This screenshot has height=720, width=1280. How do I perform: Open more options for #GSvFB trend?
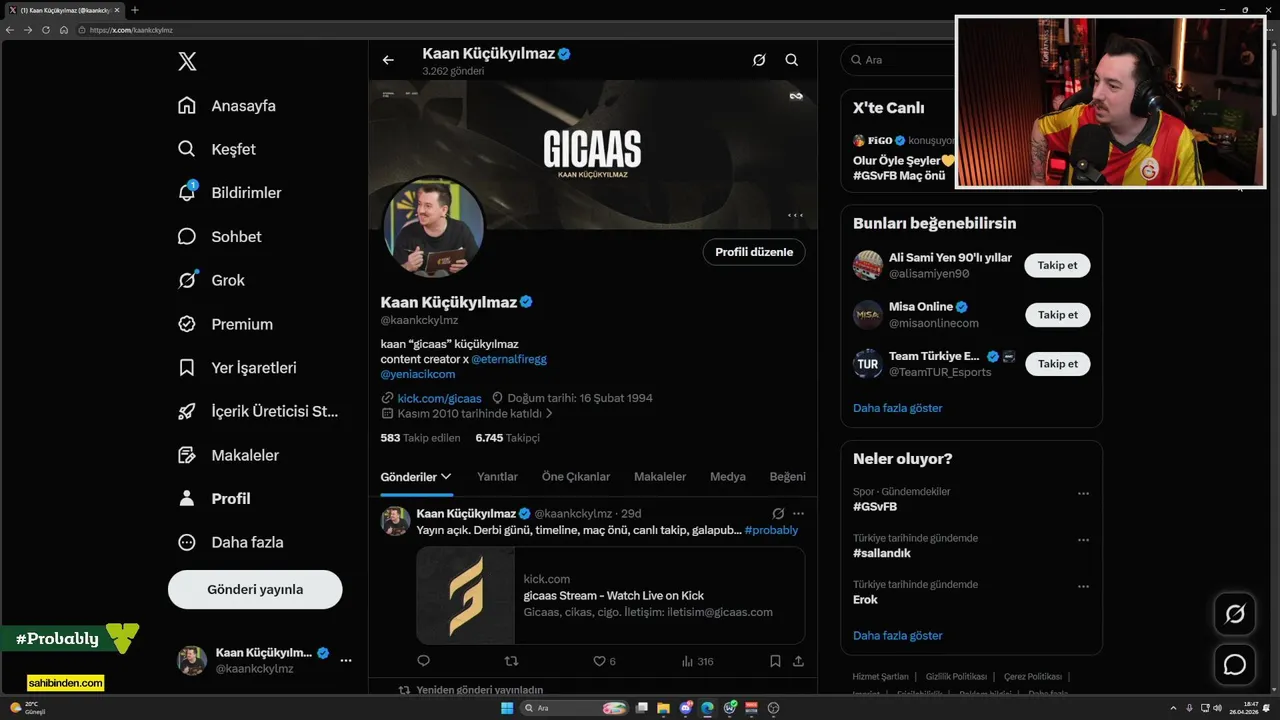click(1083, 494)
